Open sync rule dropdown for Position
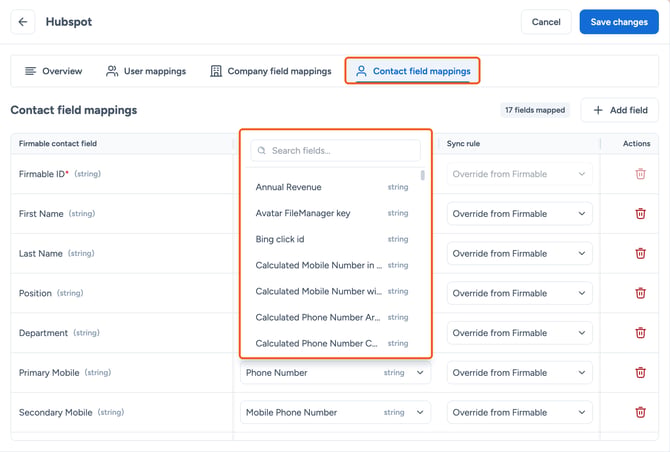670x452 pixels. point(520,293)
